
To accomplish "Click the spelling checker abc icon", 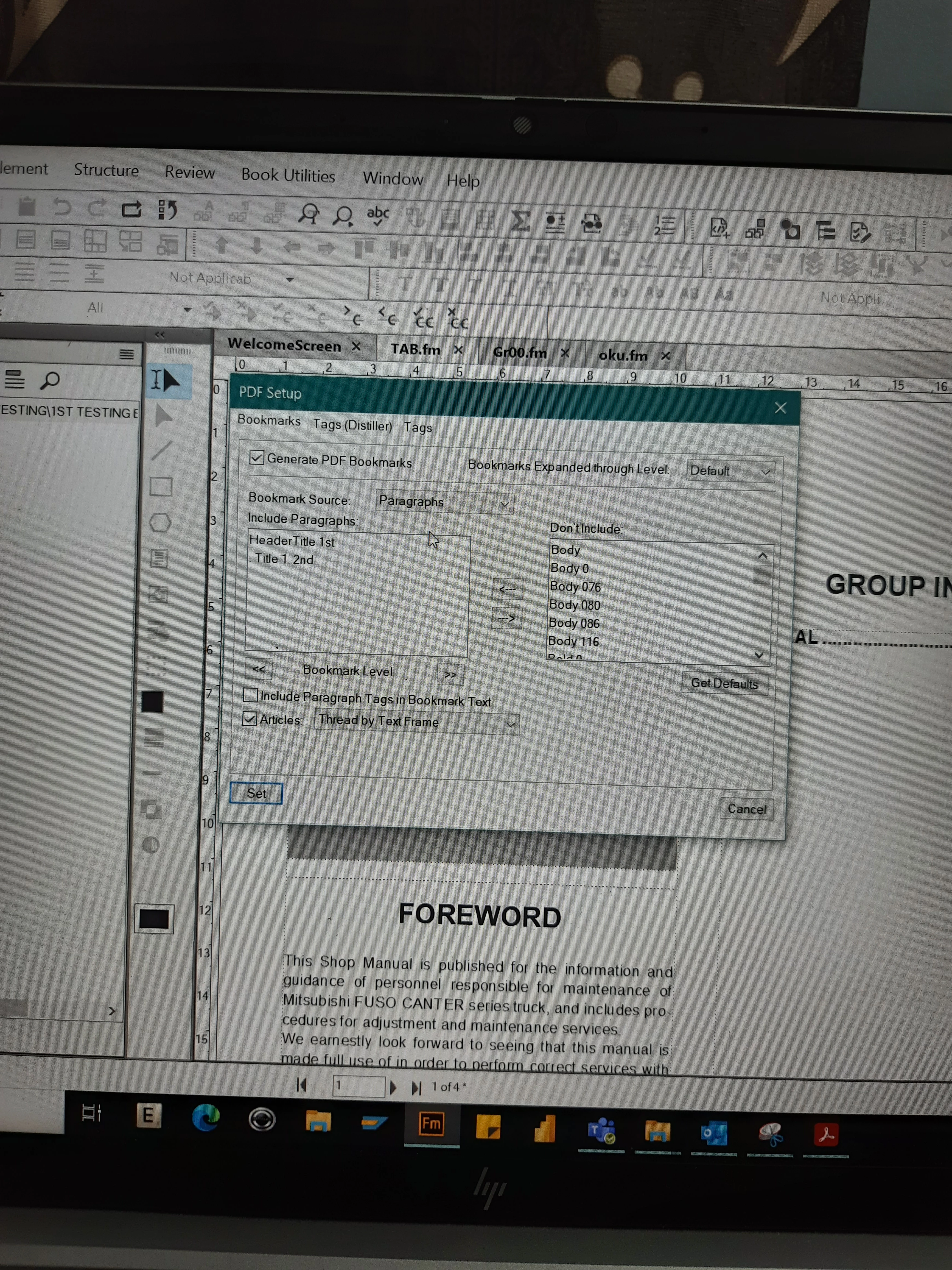I will coord(378,216).
